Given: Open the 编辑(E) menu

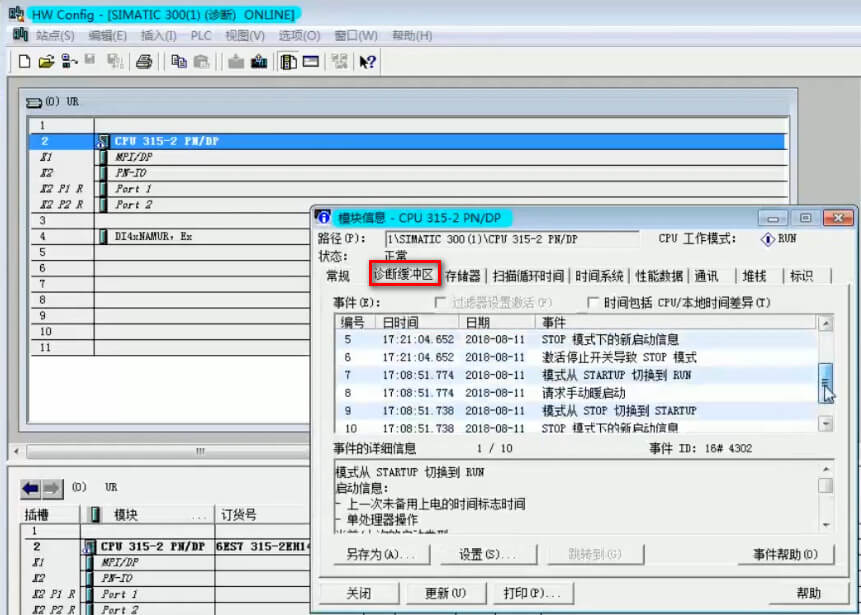Looking at the screenshot, I should pyautogui.click(x=107, y=36).
